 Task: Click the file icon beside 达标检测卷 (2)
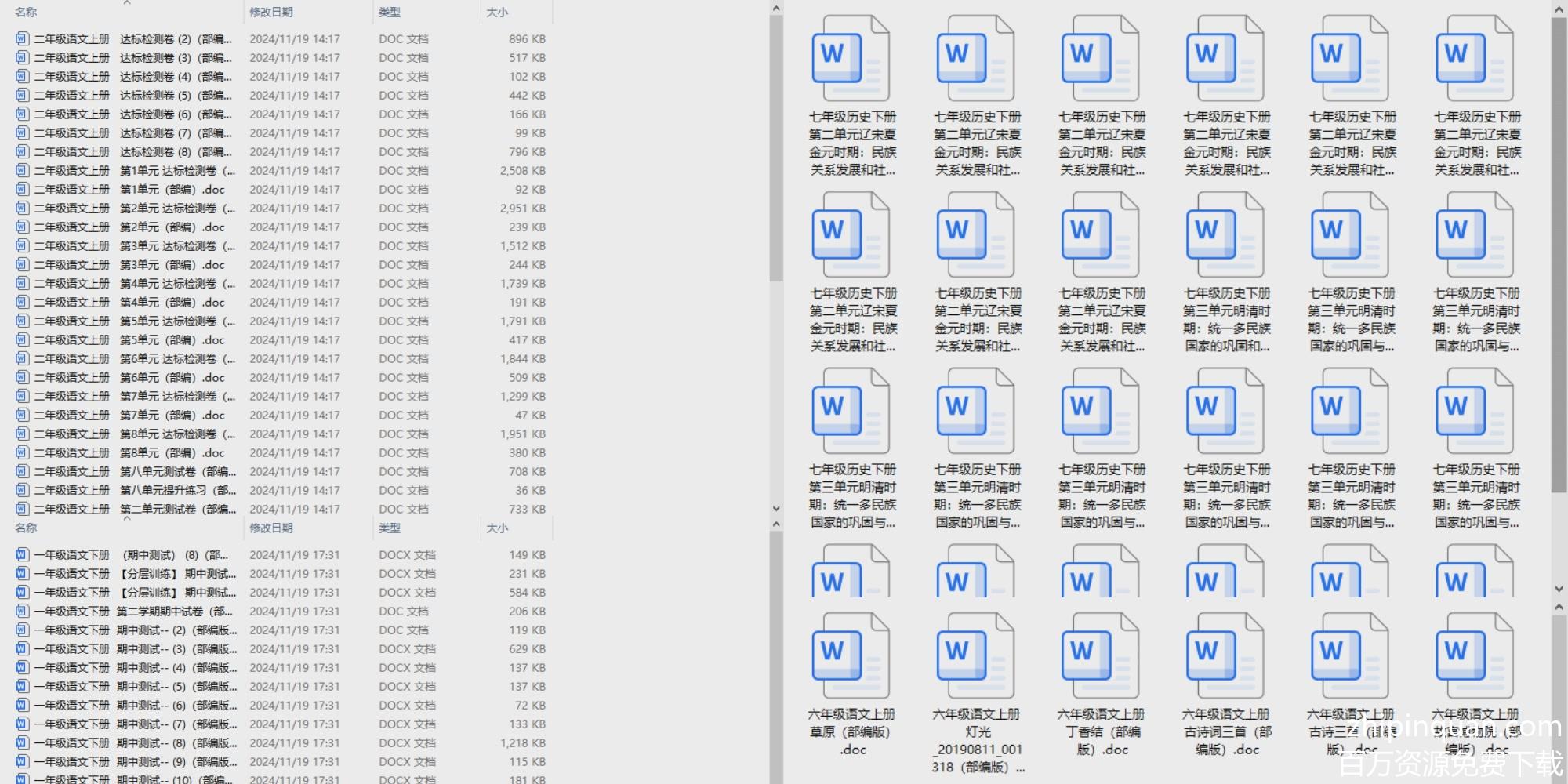point(23,39)
